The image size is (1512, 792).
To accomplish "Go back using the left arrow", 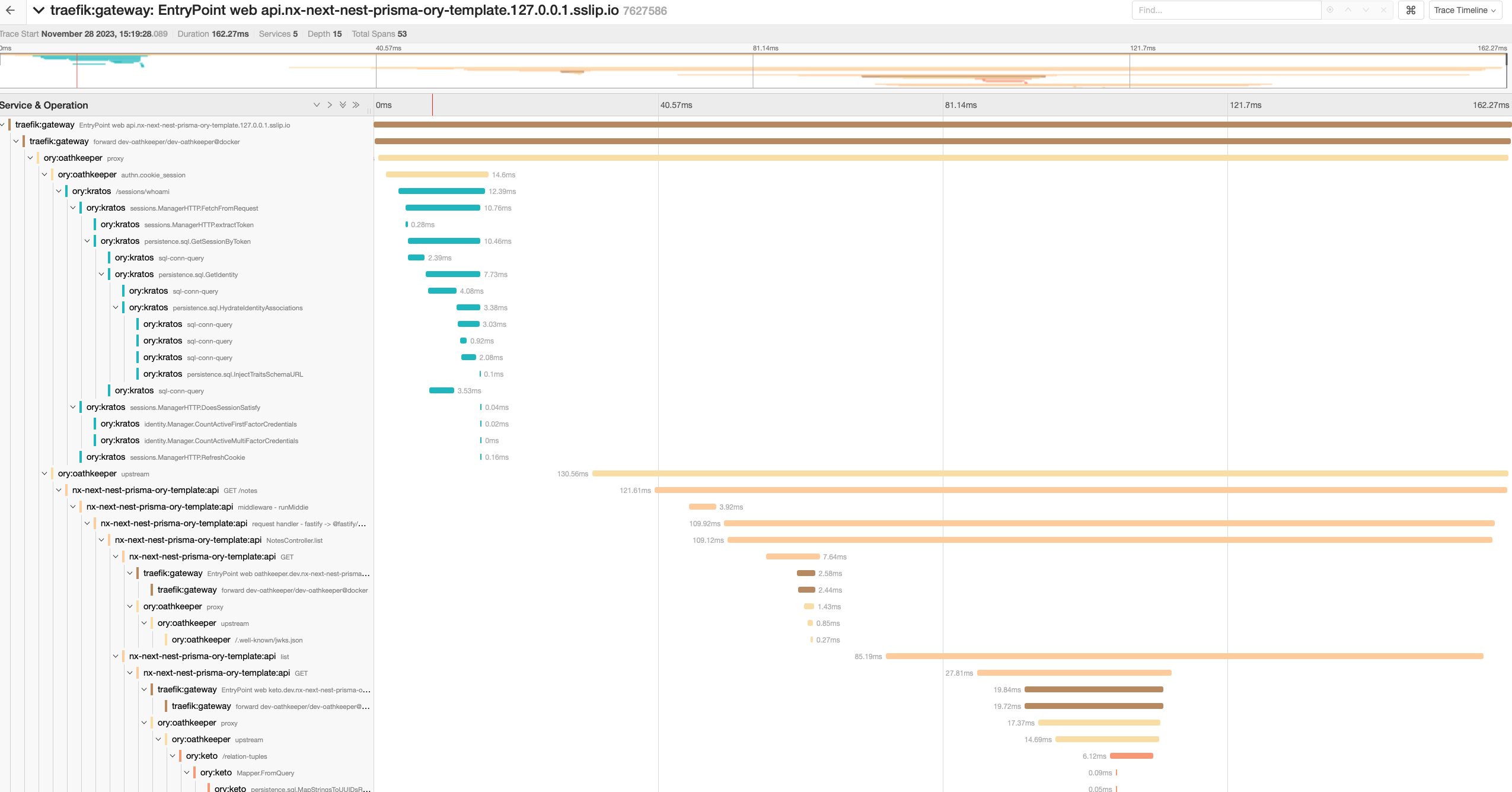I will point(10,10).
